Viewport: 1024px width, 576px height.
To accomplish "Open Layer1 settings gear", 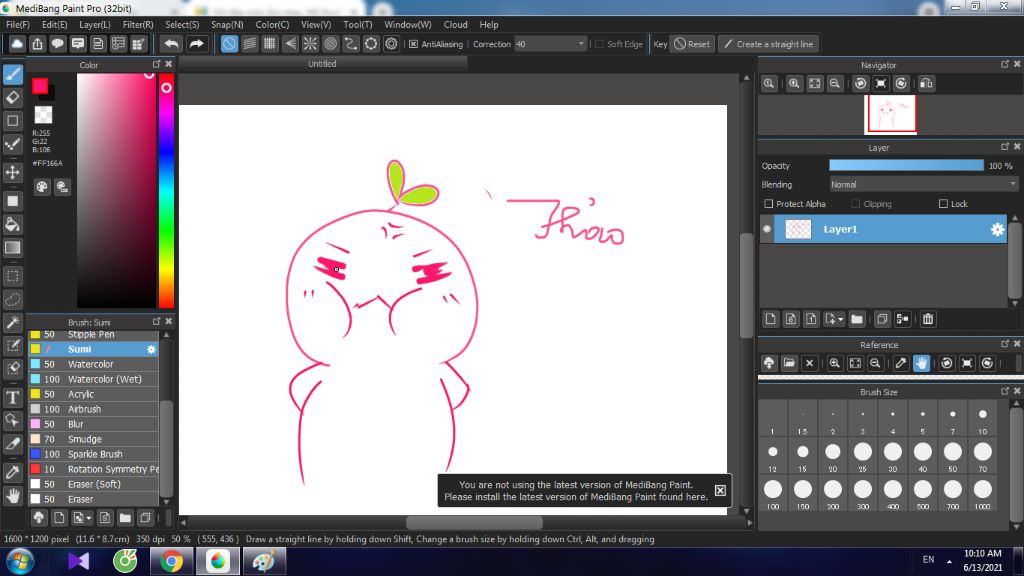I will [997, 229].
